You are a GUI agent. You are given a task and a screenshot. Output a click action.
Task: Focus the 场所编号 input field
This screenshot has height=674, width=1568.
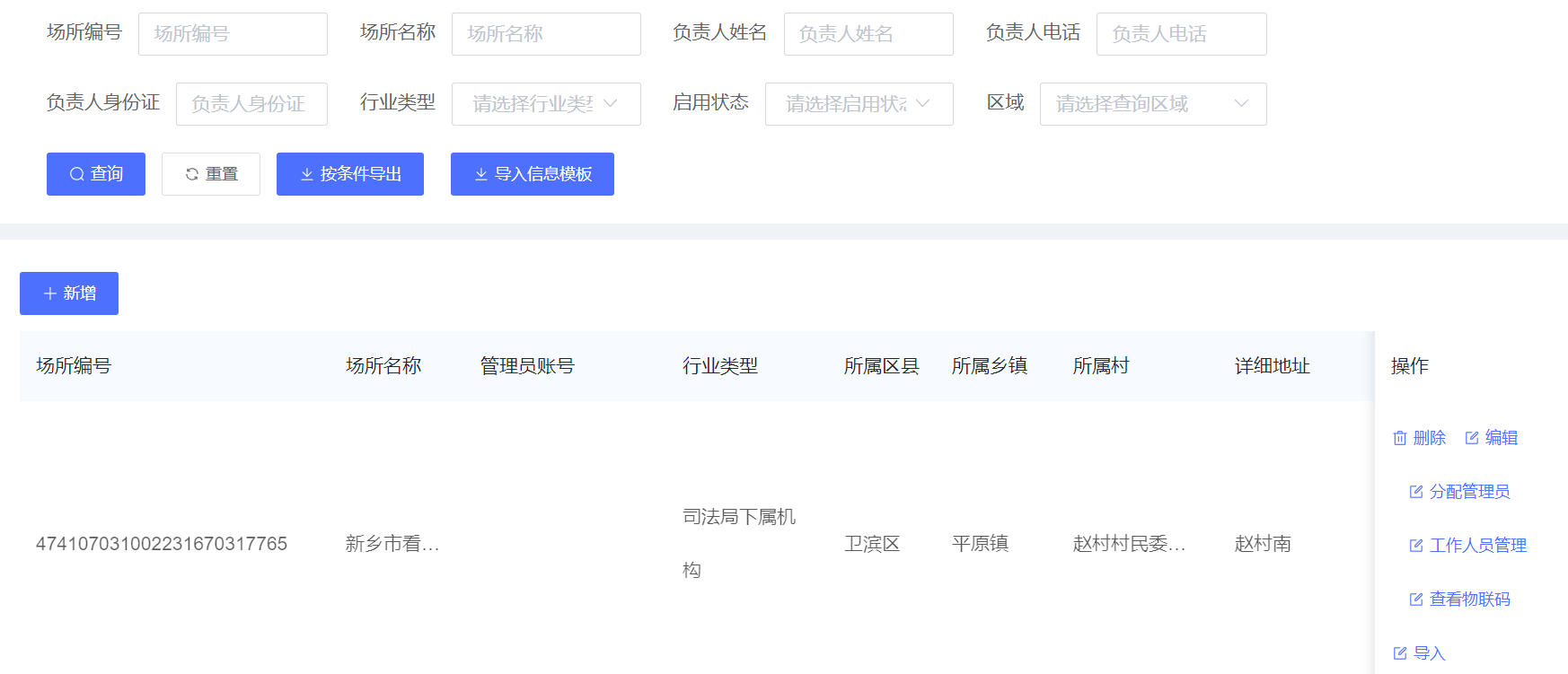coord(233,34)
